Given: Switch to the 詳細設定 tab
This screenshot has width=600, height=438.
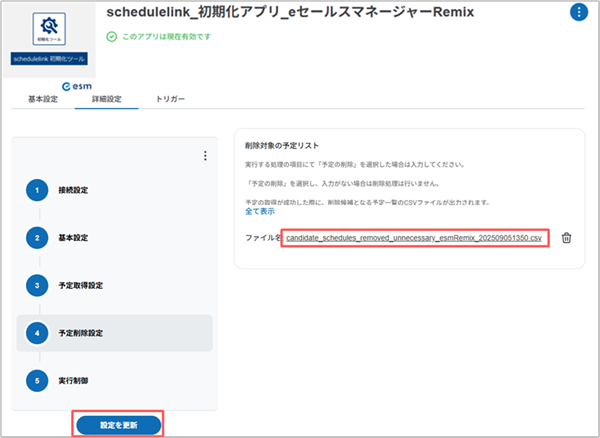Looking at the screenshot, I should 106,99.
